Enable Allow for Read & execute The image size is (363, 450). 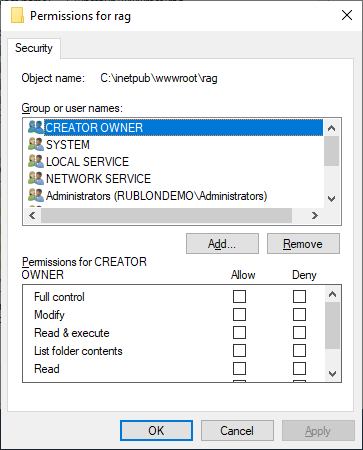239,332
